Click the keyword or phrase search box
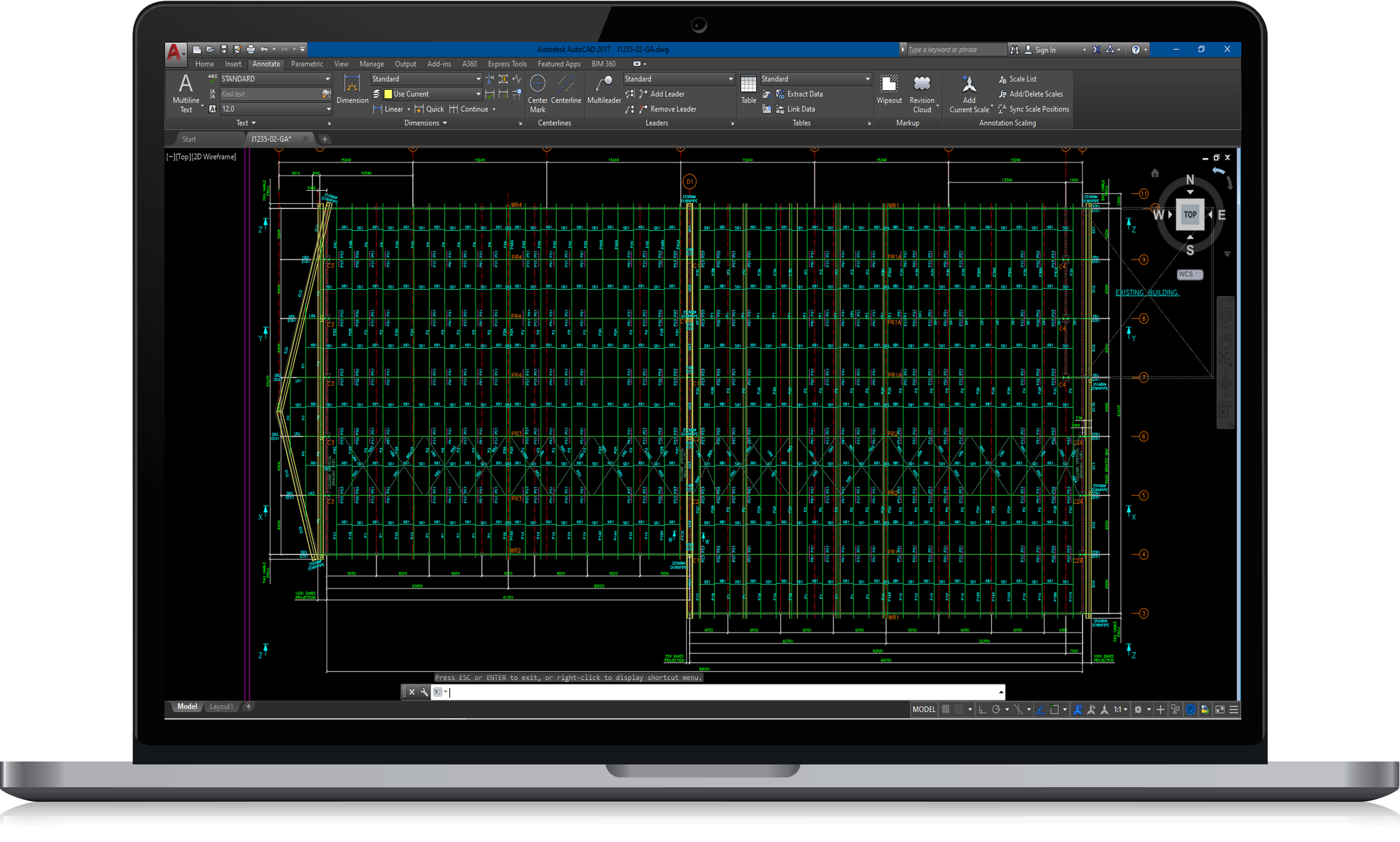 pos(956,50)
